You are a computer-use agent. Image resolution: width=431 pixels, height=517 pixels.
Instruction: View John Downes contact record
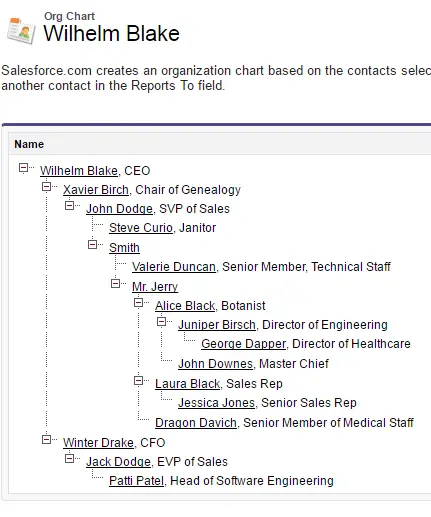(215, 364)
